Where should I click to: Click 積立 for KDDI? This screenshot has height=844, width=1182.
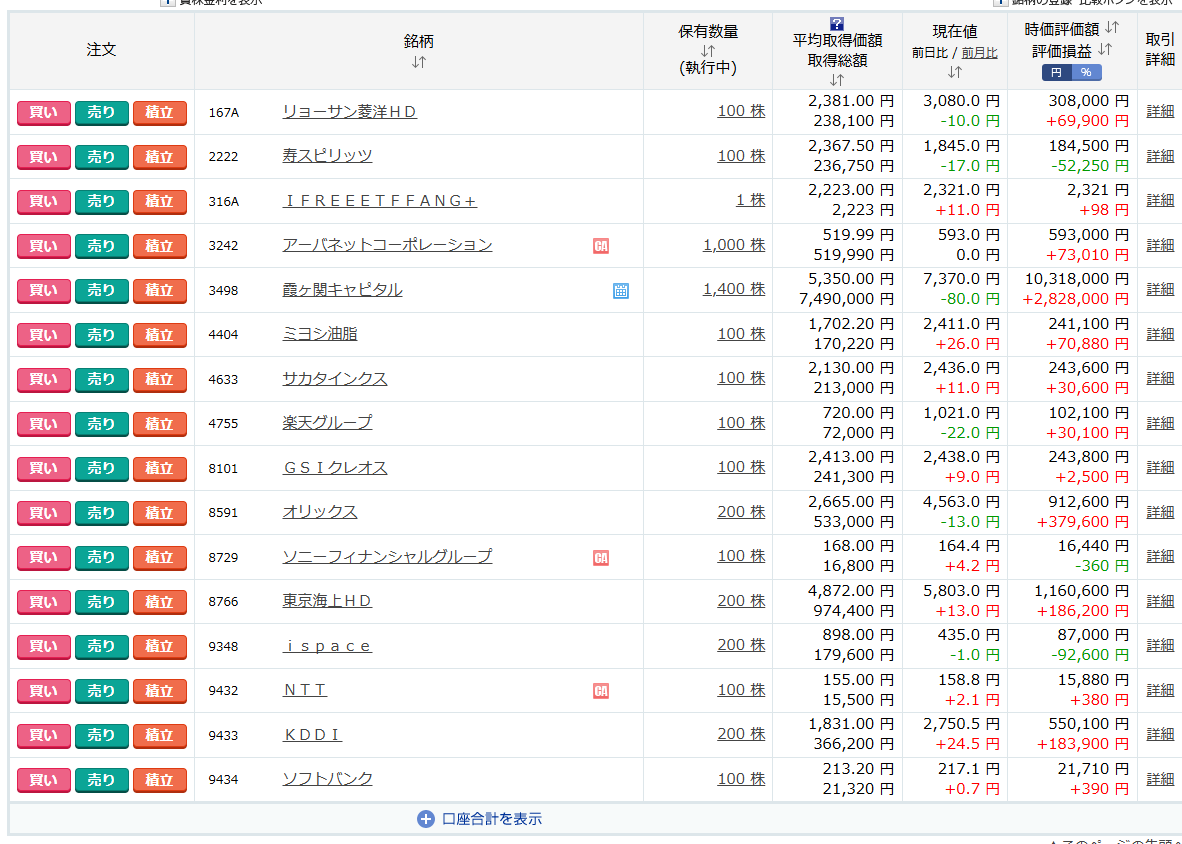[160, 735]
